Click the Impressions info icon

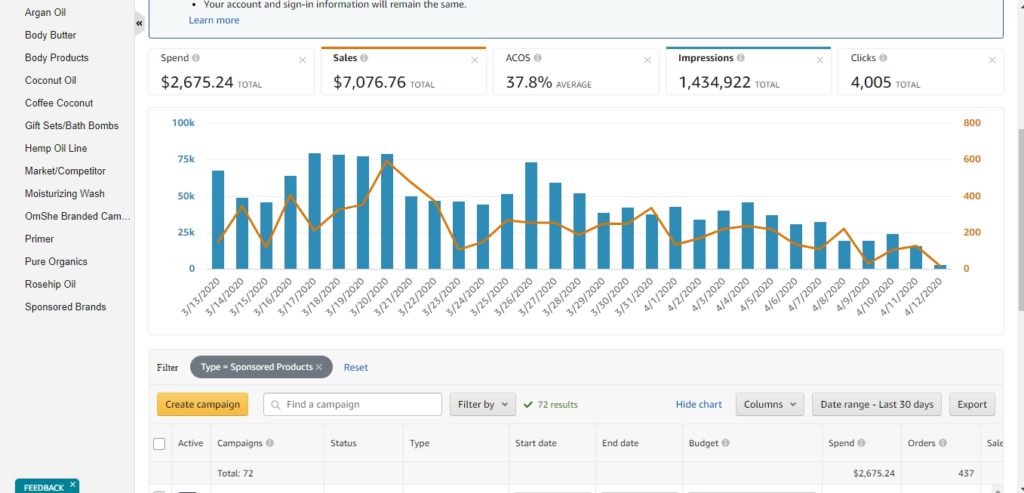[x=741, y=59]
